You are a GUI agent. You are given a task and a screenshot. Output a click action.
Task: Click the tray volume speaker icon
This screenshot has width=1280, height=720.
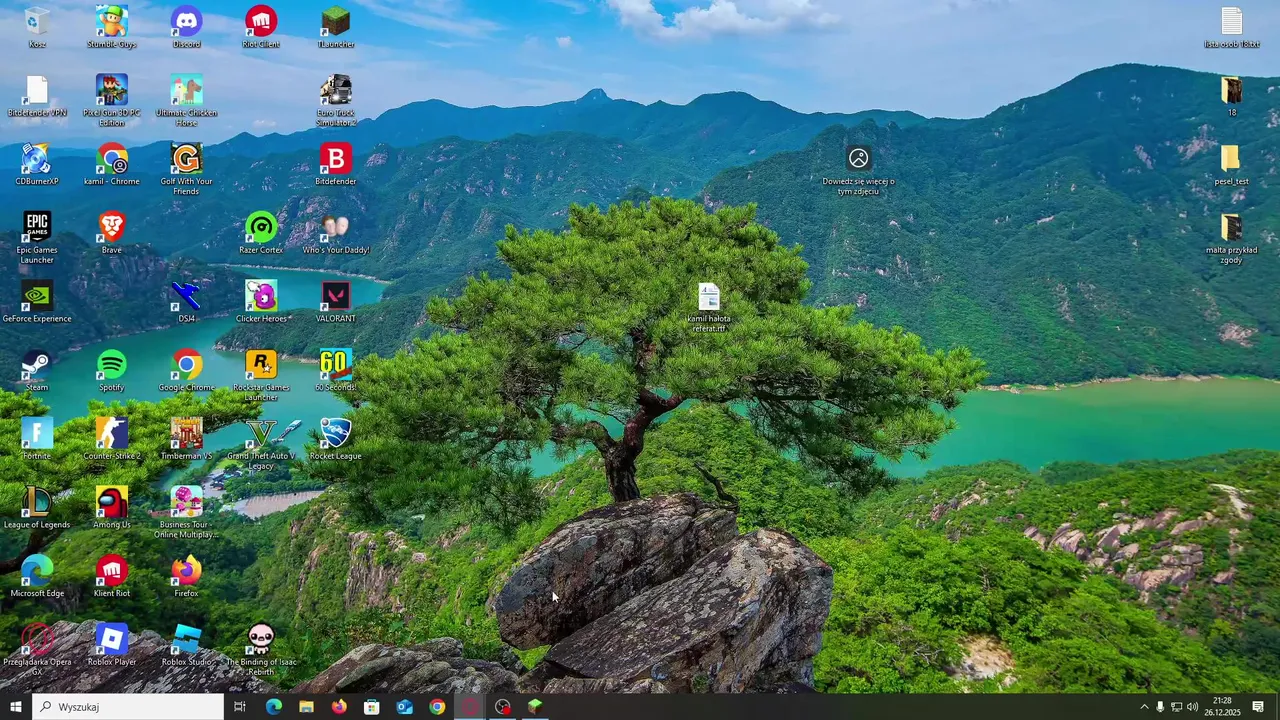pos(1192,707)
